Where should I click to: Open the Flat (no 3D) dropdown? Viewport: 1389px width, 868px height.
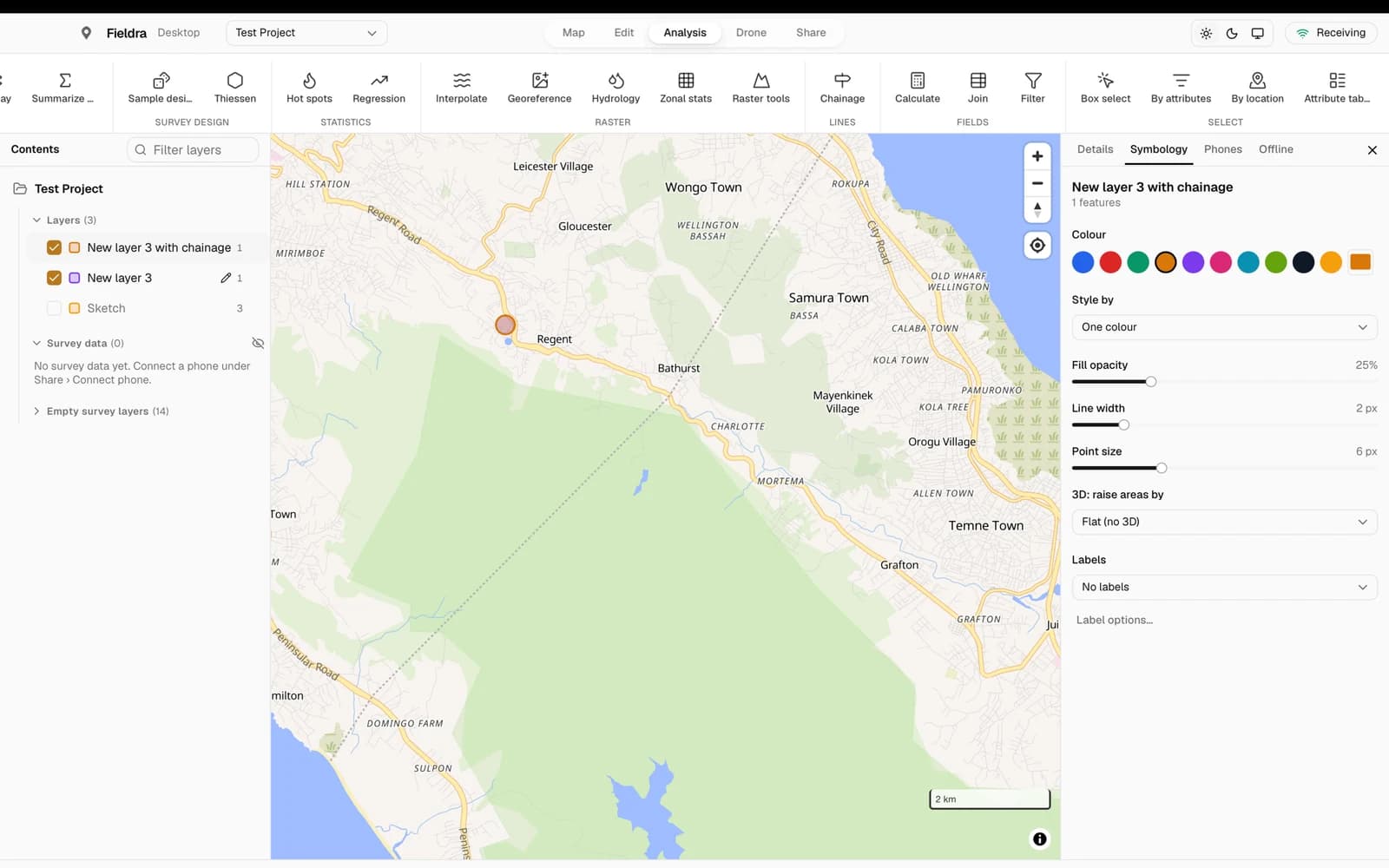pos(1224,522)
